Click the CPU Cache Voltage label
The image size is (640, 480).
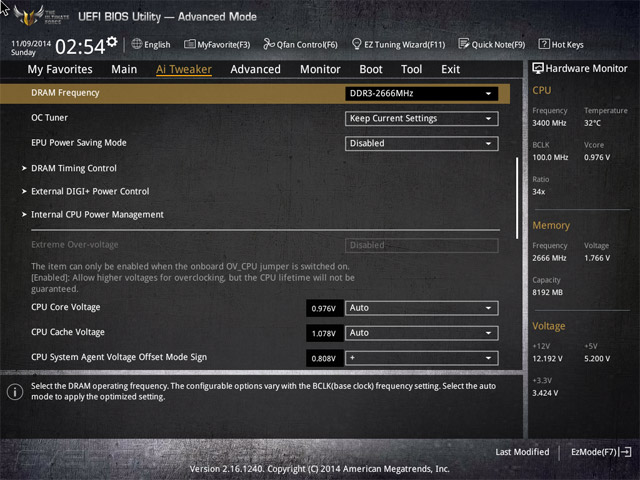pyautogui.click(x=68, y=332)
